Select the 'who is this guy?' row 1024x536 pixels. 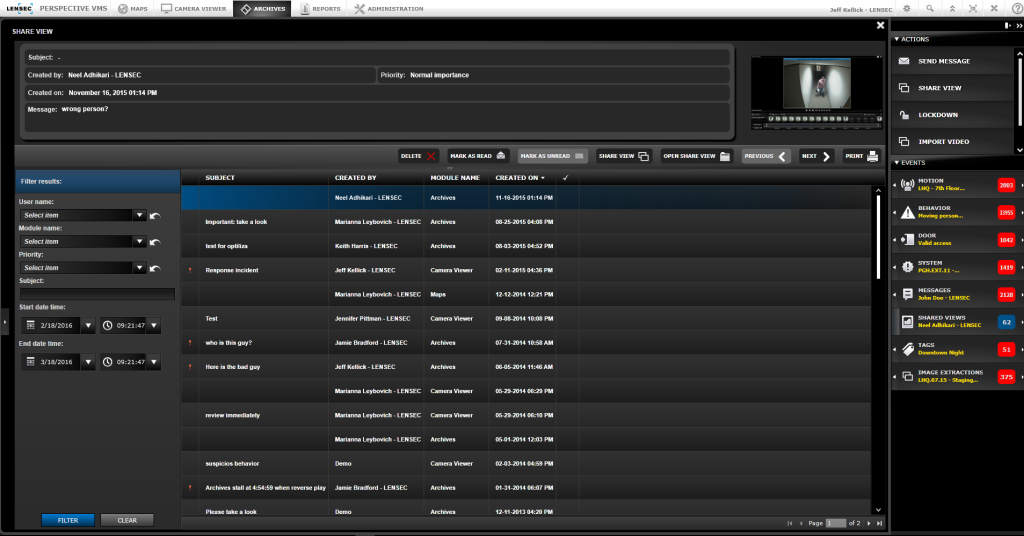(x=526, y=343)
